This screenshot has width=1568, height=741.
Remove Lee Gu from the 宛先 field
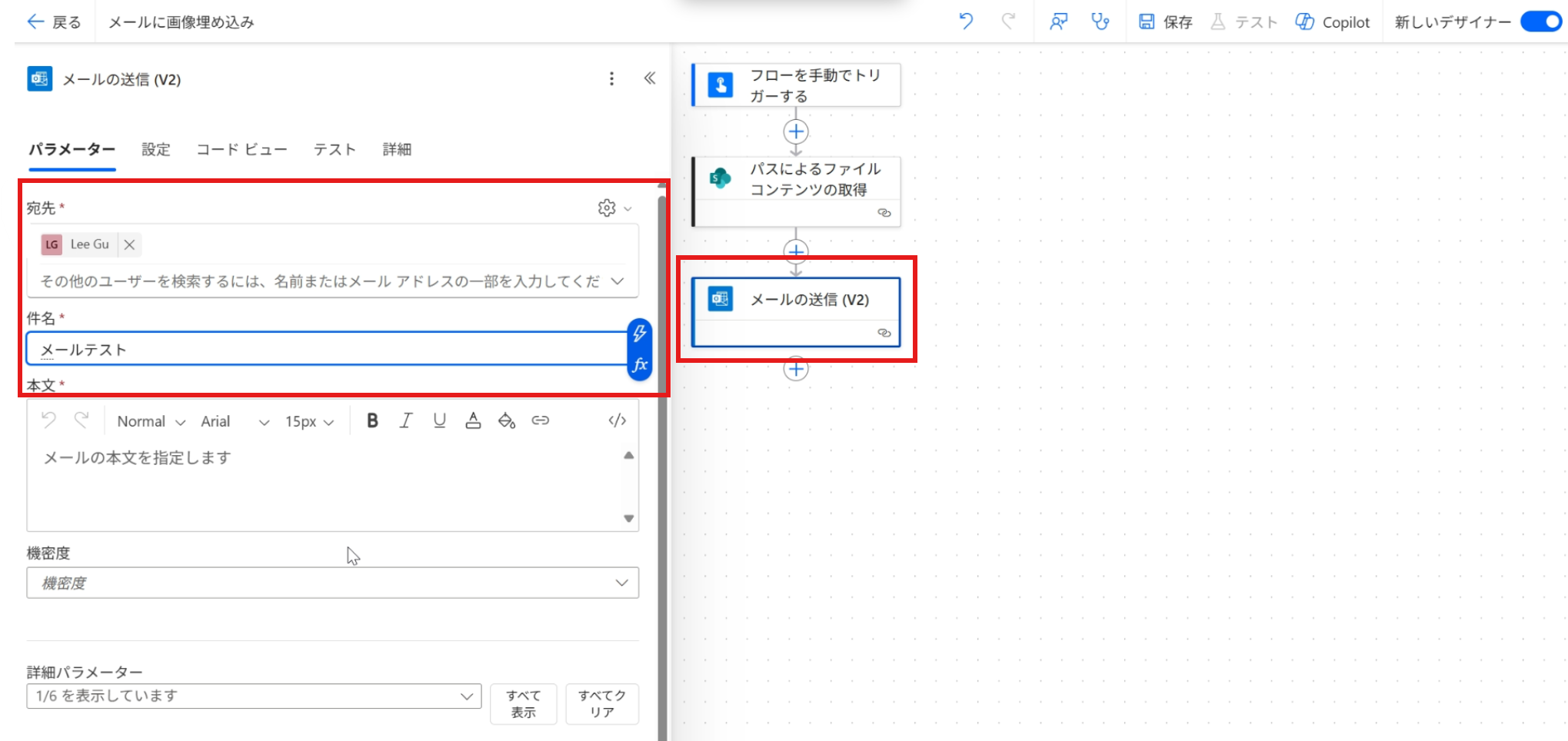129,244
